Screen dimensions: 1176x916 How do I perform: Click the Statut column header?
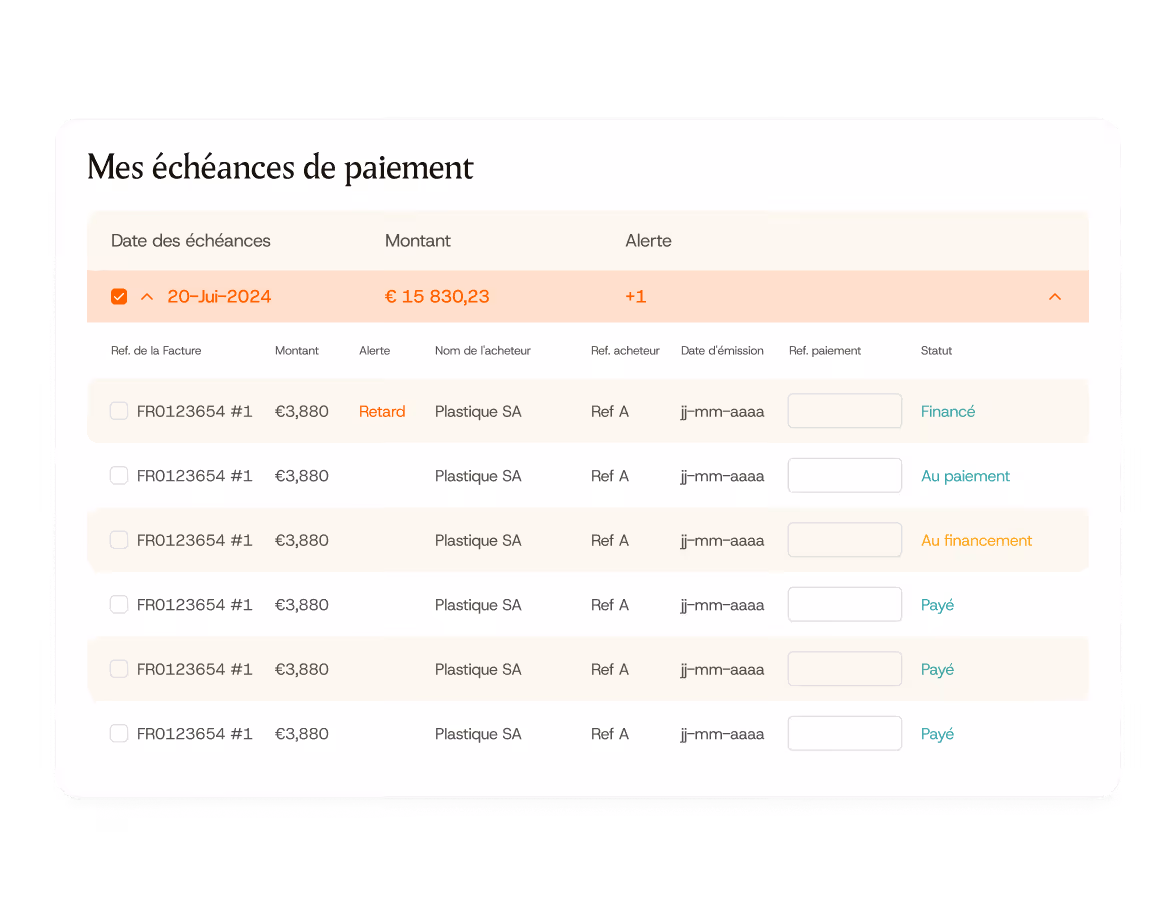click(x=936, y=350)
